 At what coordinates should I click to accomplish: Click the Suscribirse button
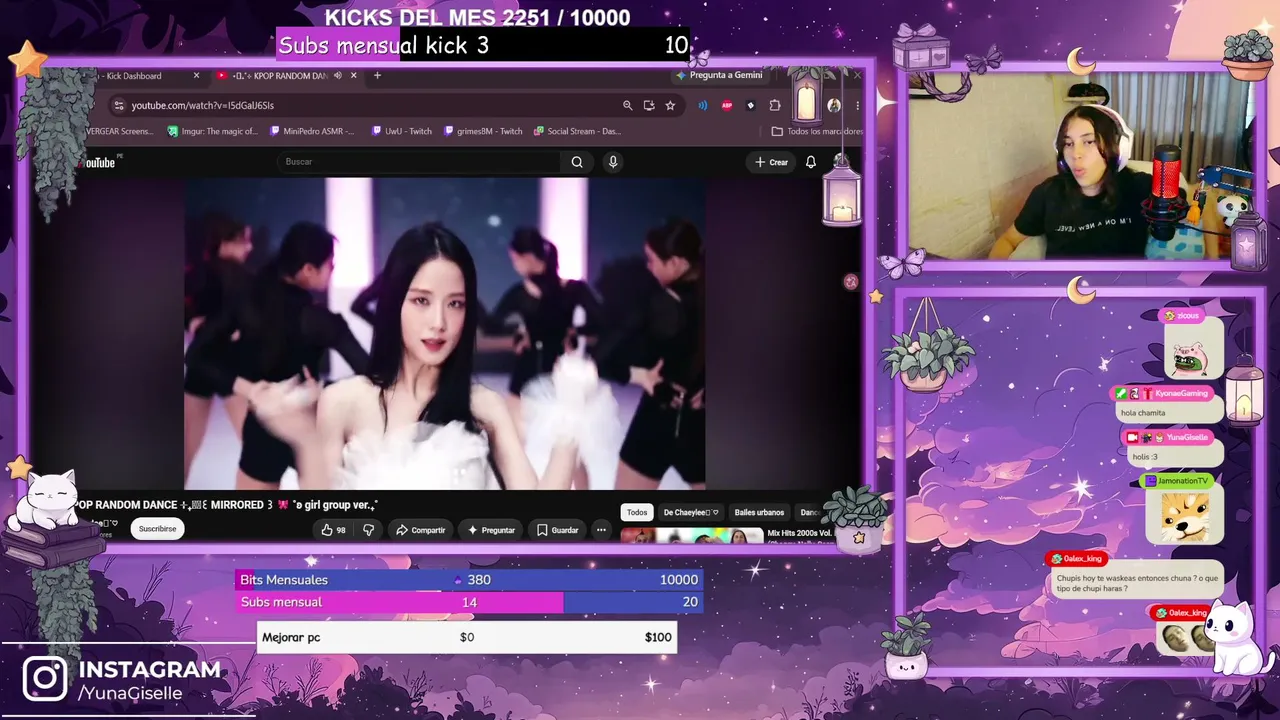tap(157, 529)
